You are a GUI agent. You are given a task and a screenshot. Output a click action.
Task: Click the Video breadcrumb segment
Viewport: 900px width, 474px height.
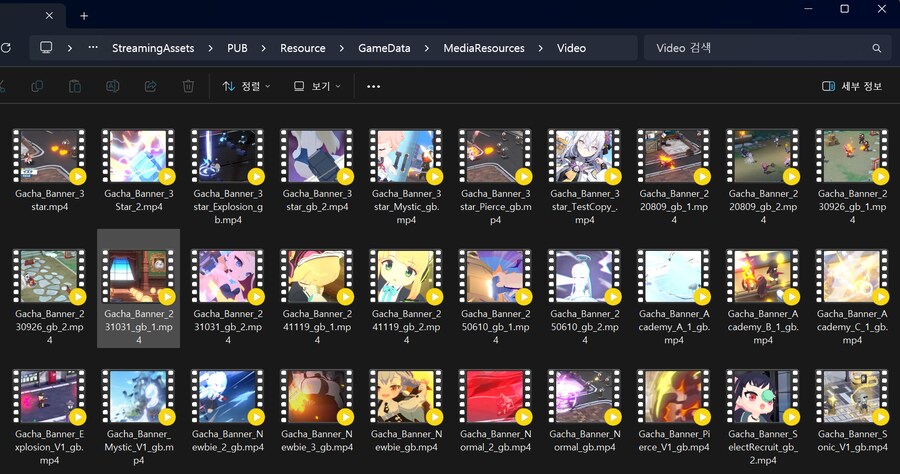click(x=571, y=48)
